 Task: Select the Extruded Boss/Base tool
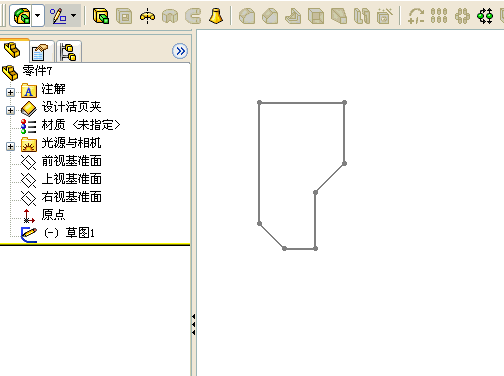pos(101,16)
